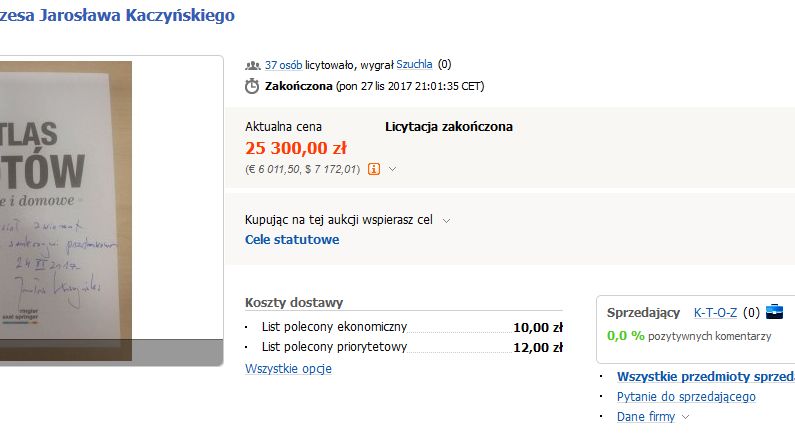Image resolution: width=795 pixels, height=448 pixels.
Task: Click the stopwatch icon beside Zakończona
Action: coord(252,86)
